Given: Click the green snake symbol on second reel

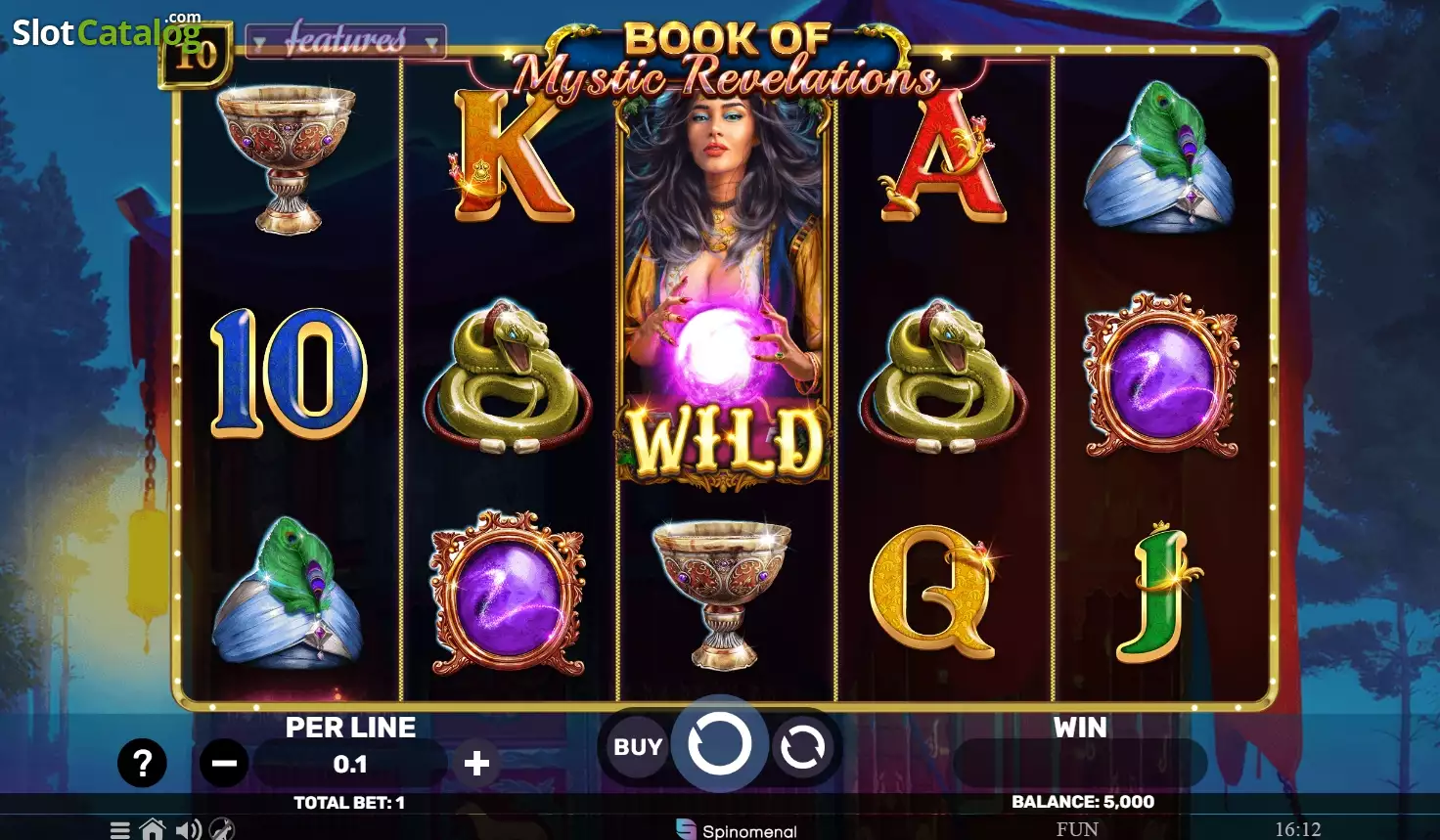Looking at the screenshot, I should pos(509,376).
